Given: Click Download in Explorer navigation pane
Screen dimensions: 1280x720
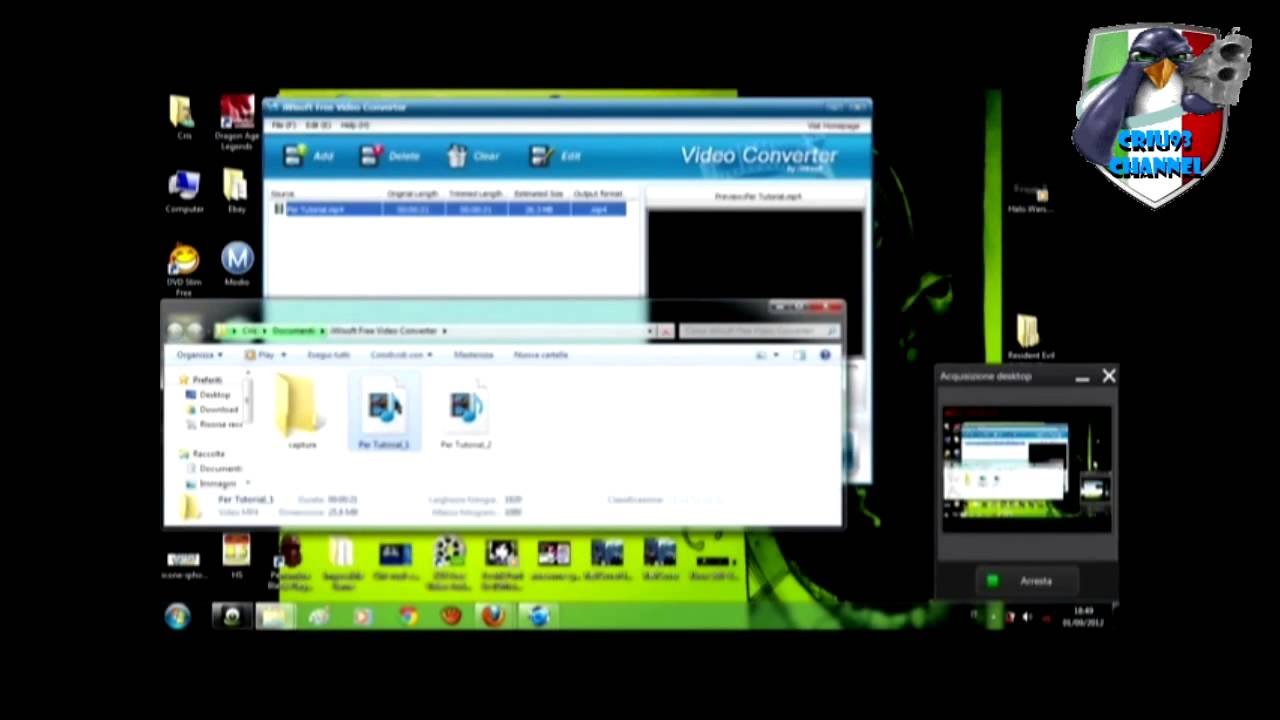Looking at the screenshot, I should (x=218, y=410).
